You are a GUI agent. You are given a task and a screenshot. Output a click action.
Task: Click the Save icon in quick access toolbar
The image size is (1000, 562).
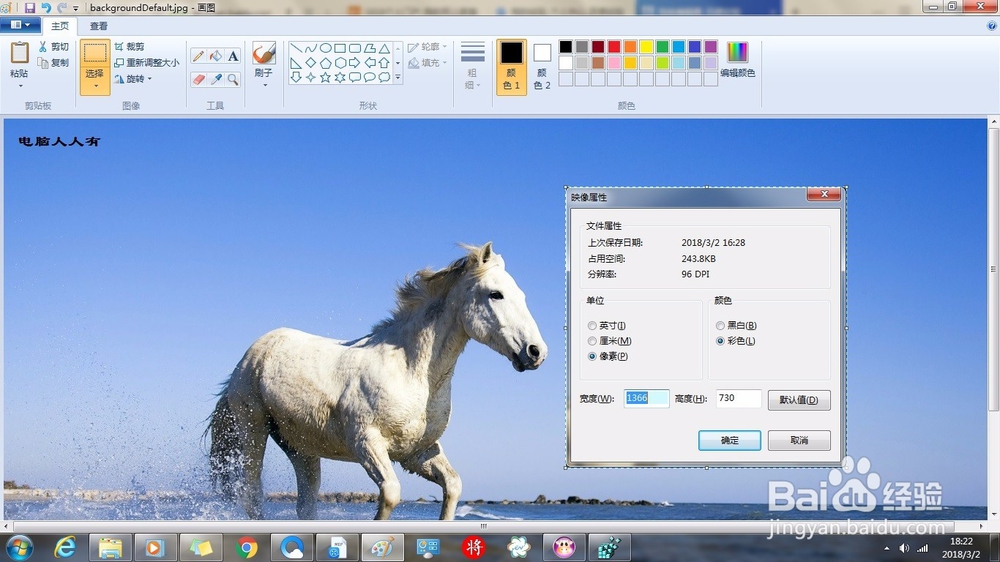pyautogui.click(x=30, y=8)
